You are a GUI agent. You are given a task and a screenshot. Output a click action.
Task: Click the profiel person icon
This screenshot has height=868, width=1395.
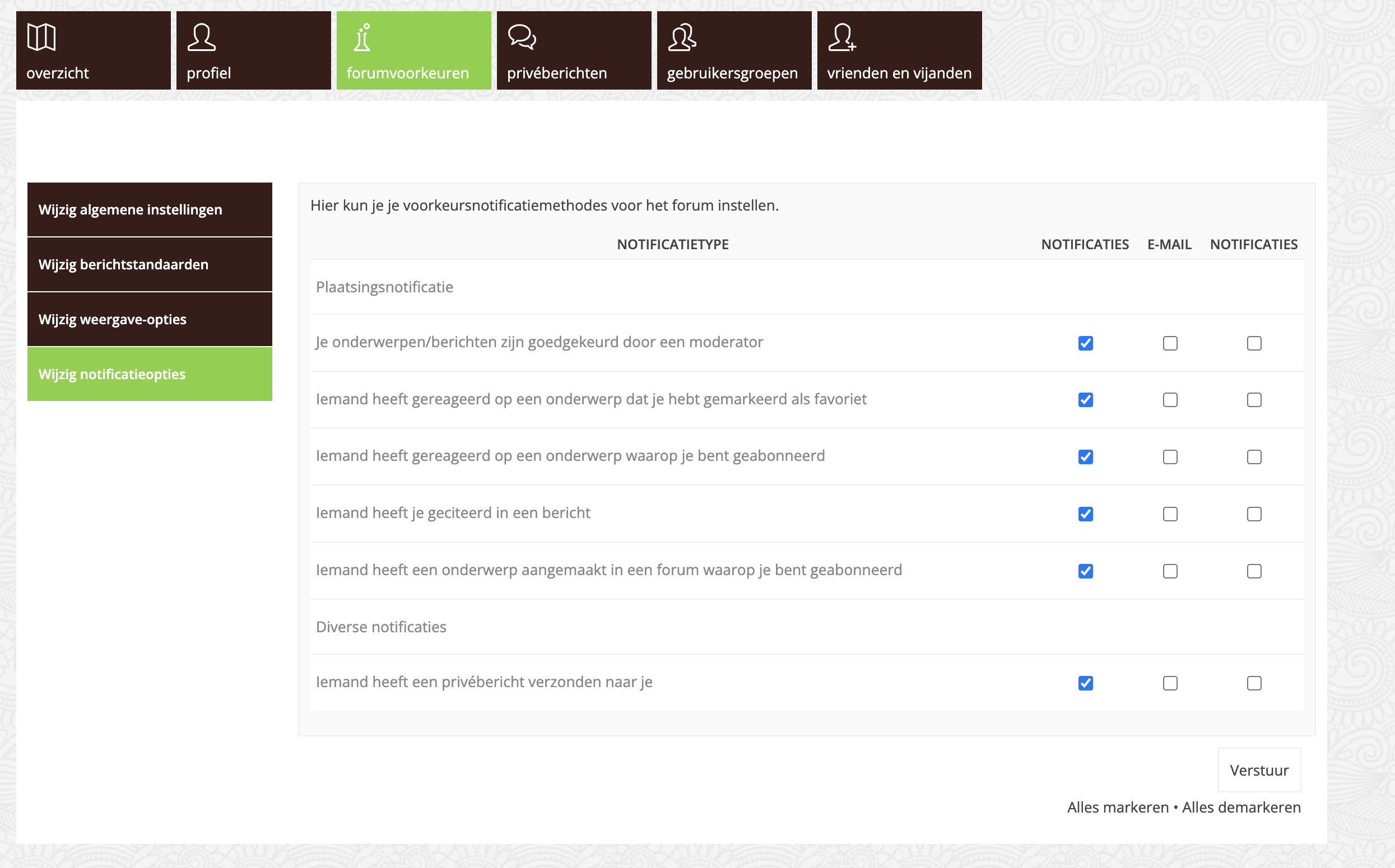pyautogui.click(x=202, y=38)
